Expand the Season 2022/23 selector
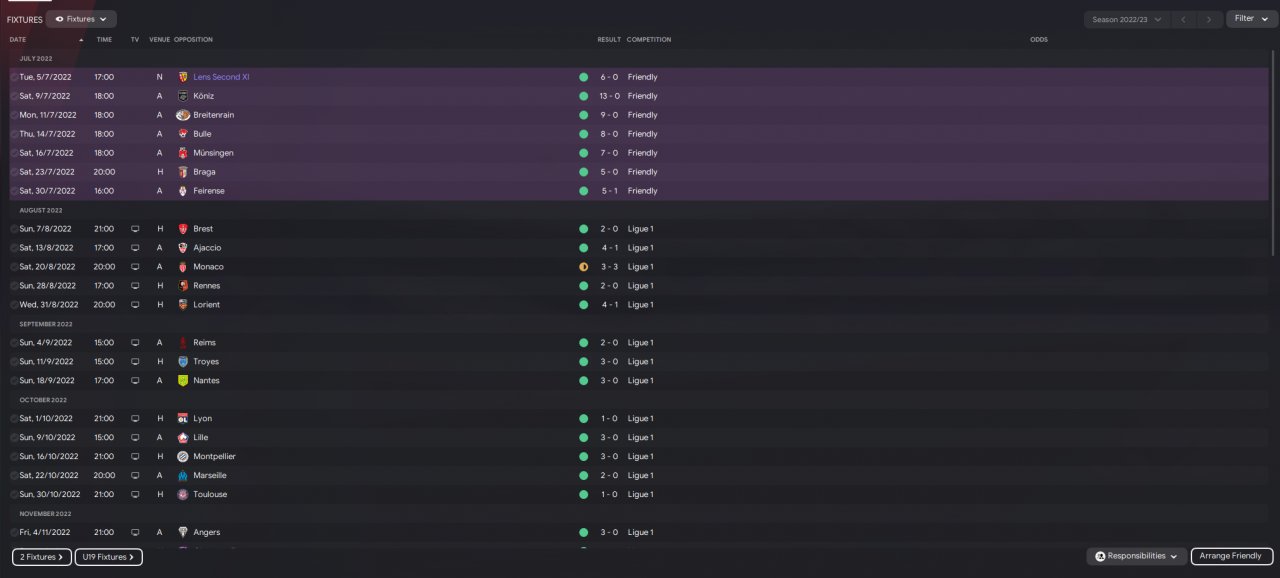Viewport: 1280px width, 578px height. [1126, 19]
